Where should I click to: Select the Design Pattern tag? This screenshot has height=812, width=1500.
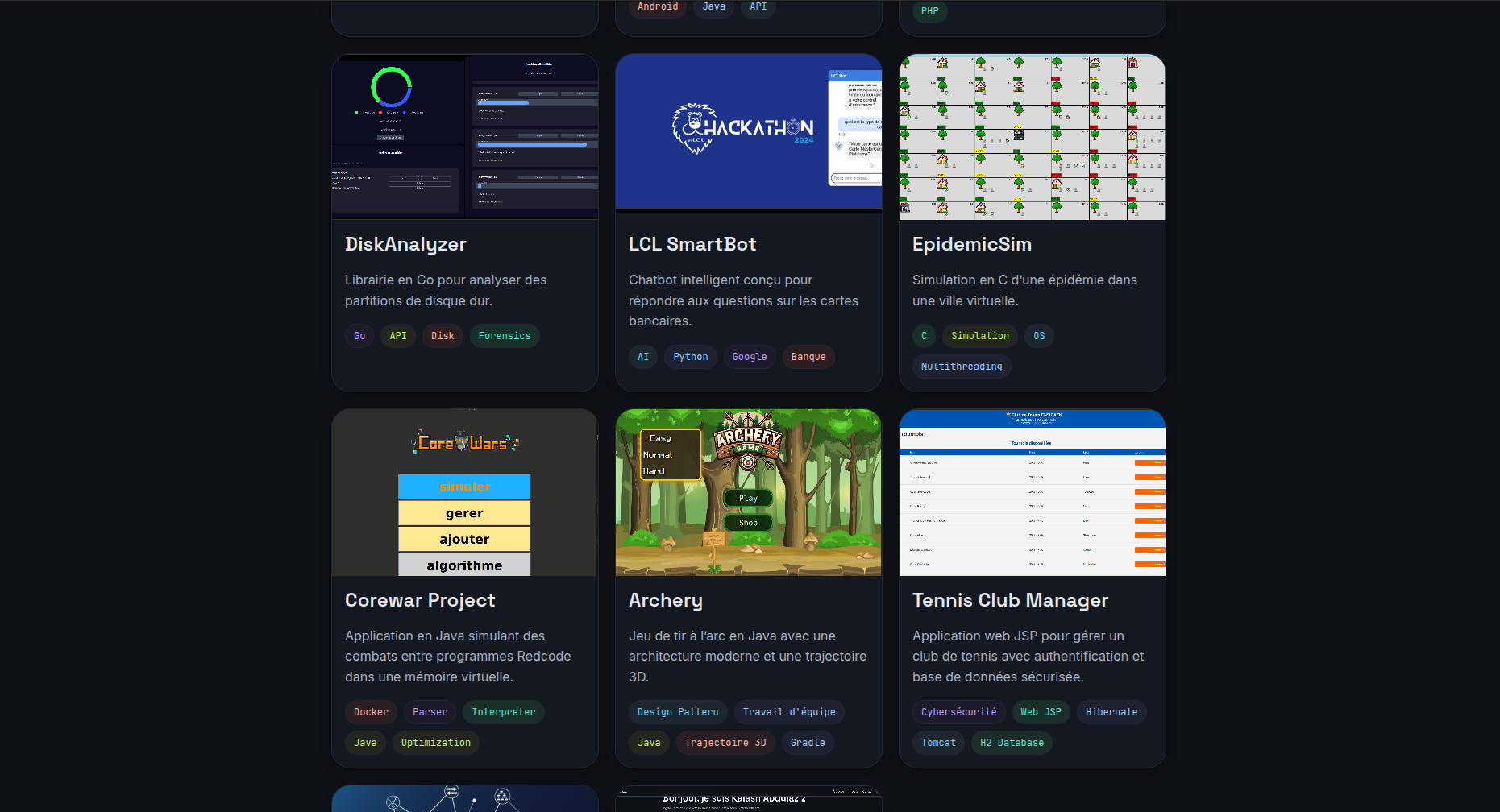(x=677, y=712)
